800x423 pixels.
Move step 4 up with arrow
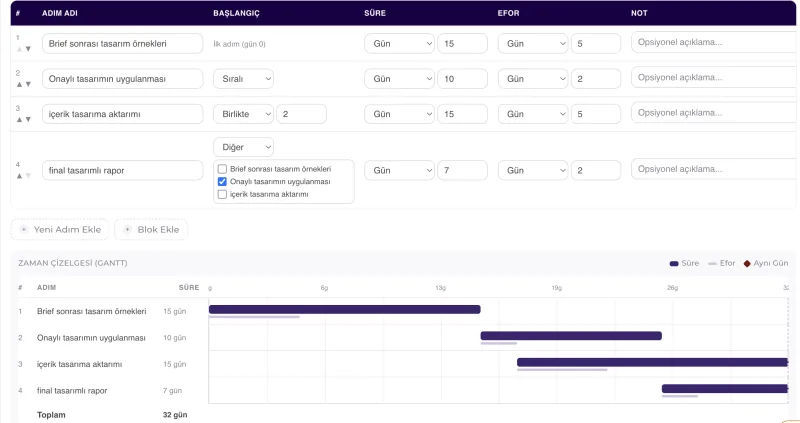coord(19,176)
